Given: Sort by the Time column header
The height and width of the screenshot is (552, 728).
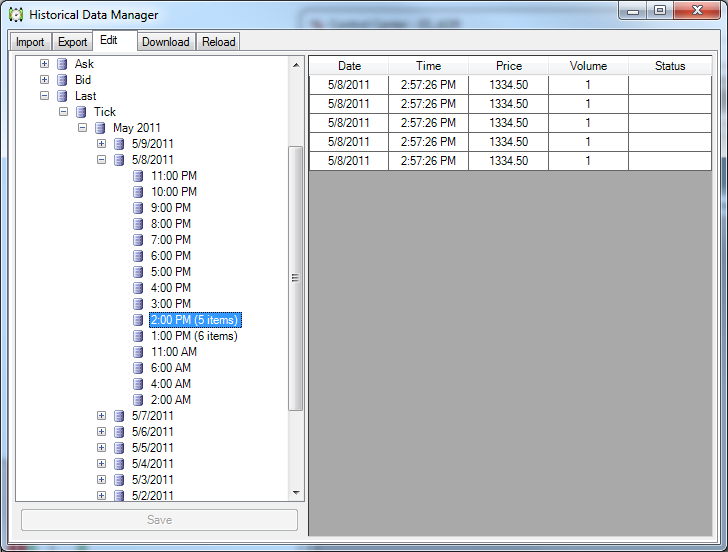Looking at the screenshot, I should (x=428, y=66).
